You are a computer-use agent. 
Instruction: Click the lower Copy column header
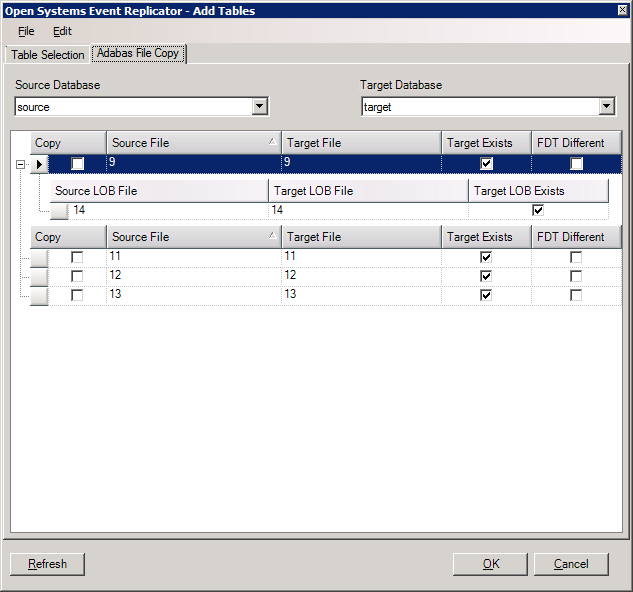pos(68,237)
